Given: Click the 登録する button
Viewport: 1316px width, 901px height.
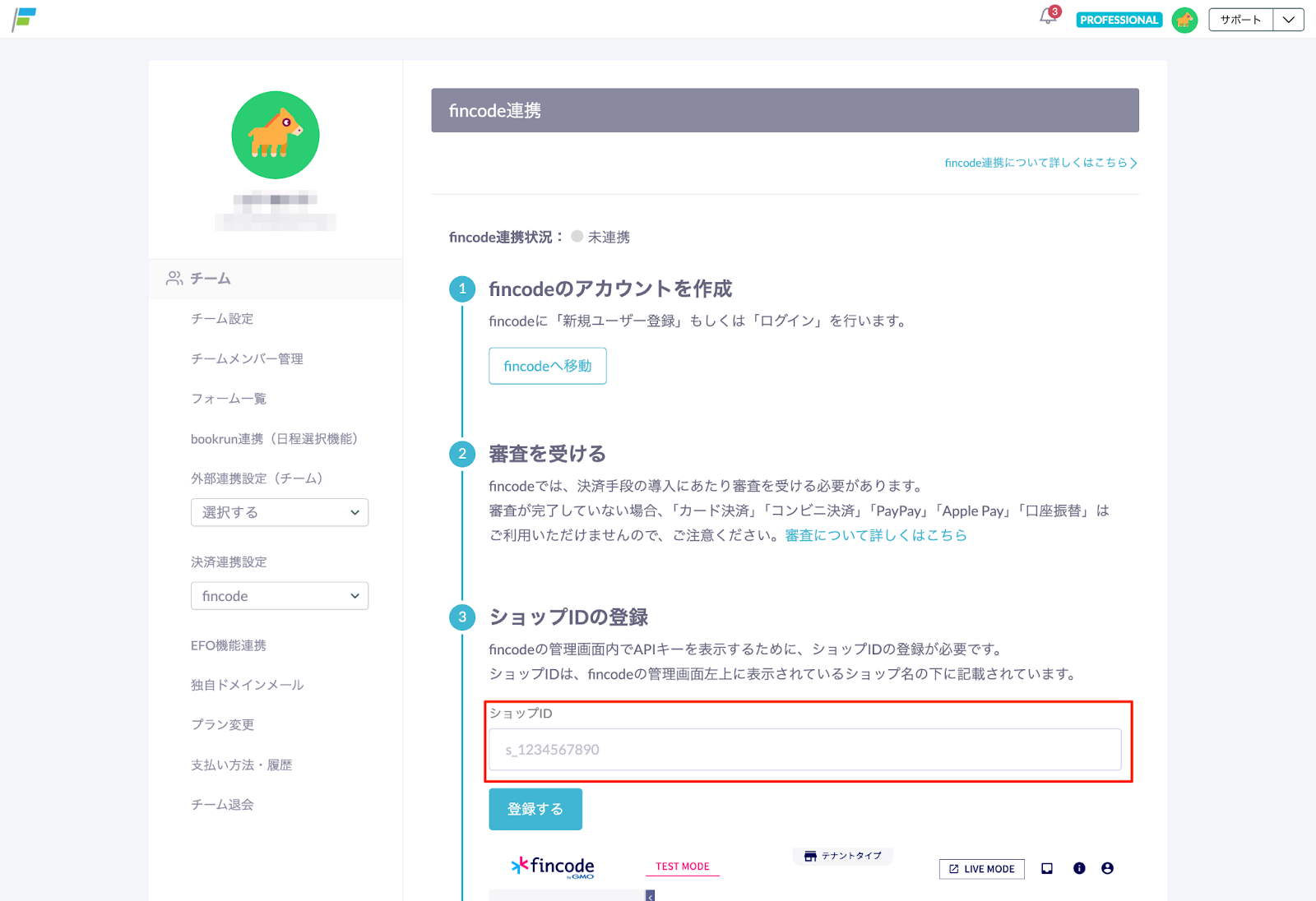Looking at the screenshot, I should tap(535, 809).
